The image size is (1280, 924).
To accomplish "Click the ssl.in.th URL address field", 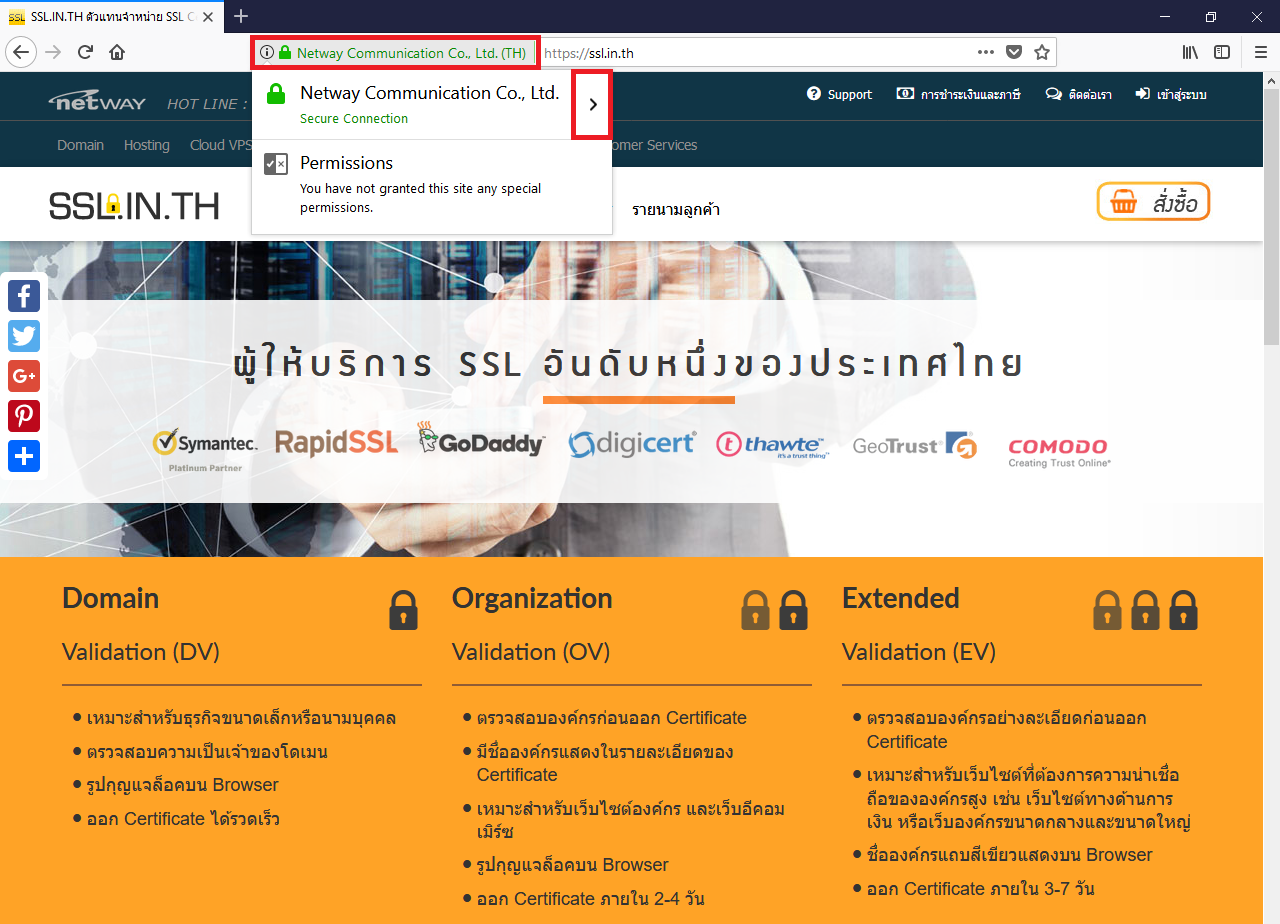I will coord(750,53).
